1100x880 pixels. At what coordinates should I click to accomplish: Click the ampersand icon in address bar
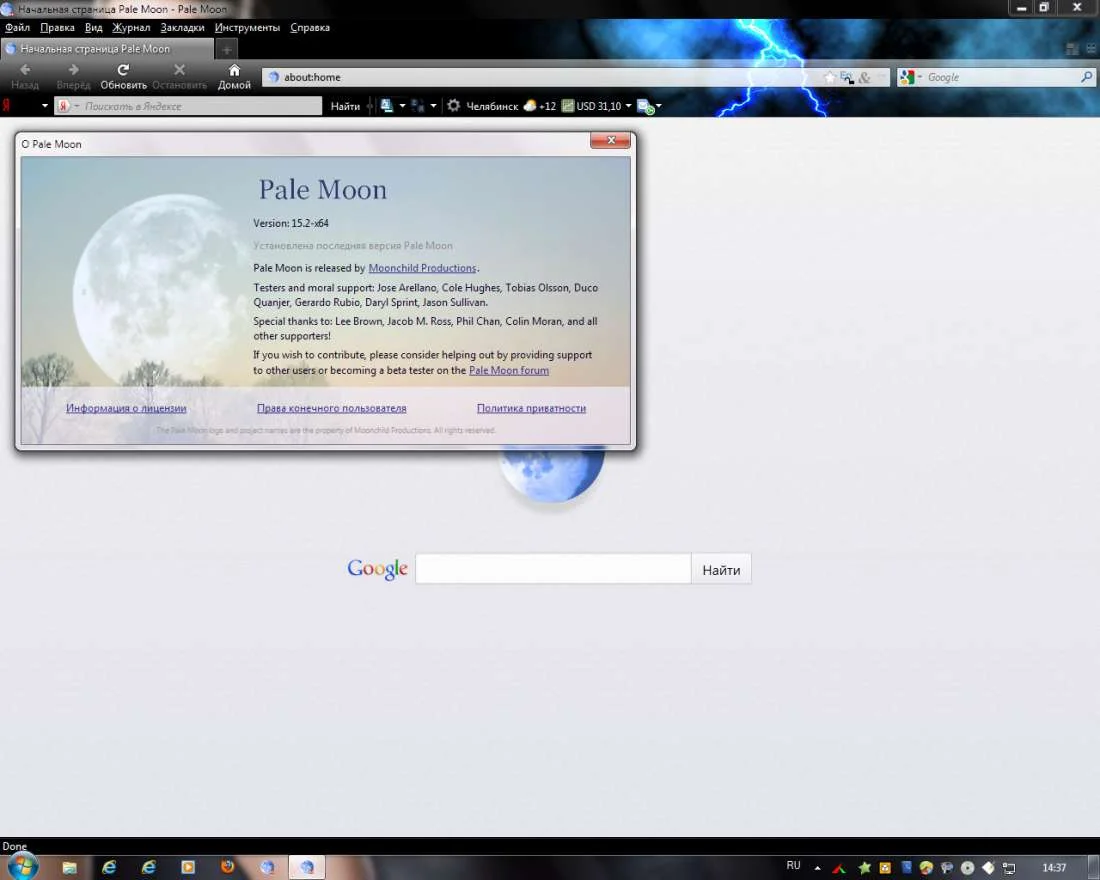864,77
